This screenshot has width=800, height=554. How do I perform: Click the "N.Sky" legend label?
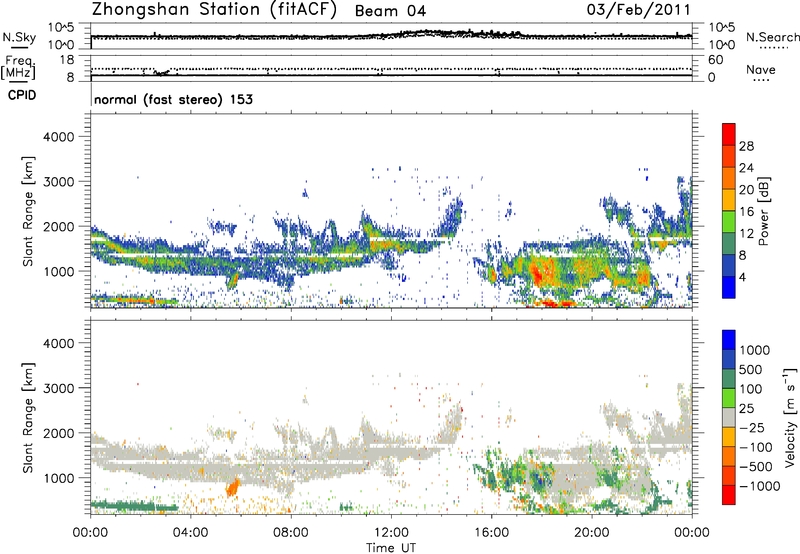click(19, 37)
